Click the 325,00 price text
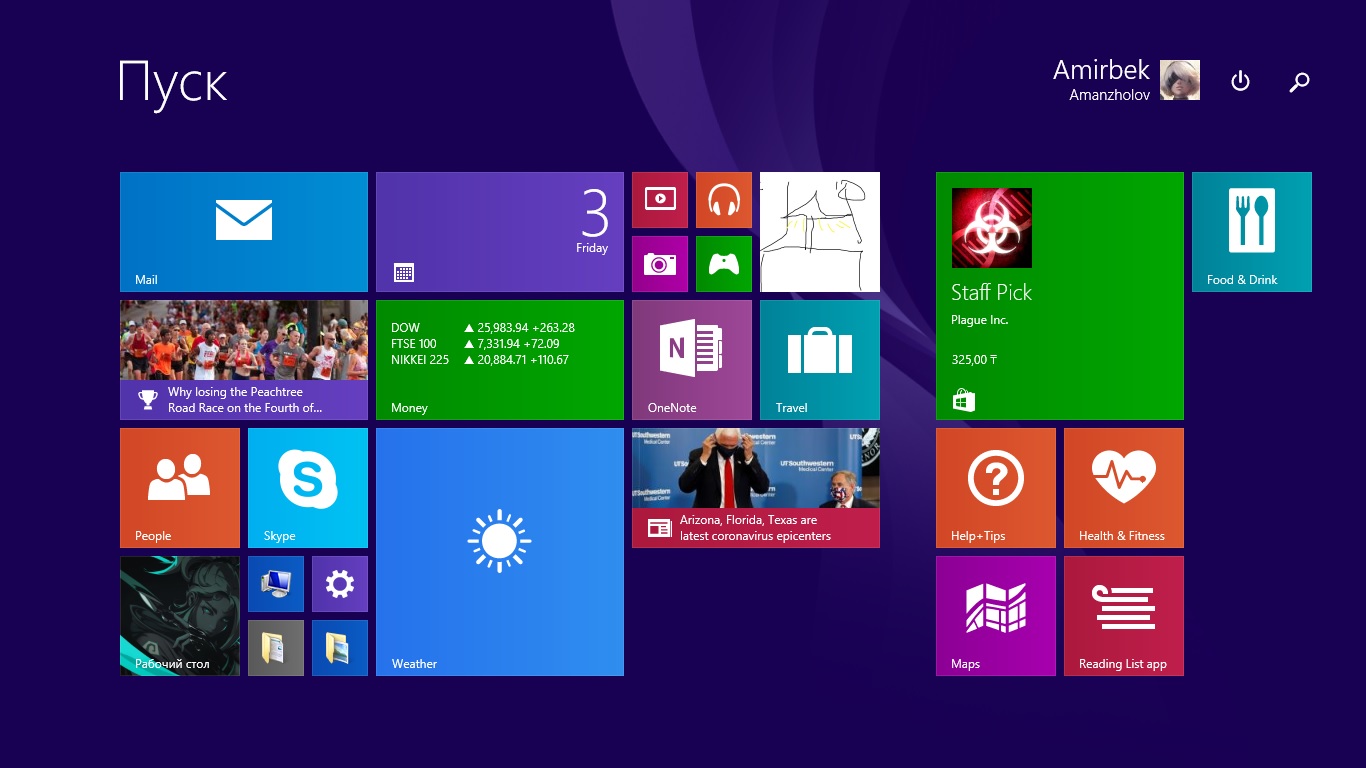 point(975,360)
